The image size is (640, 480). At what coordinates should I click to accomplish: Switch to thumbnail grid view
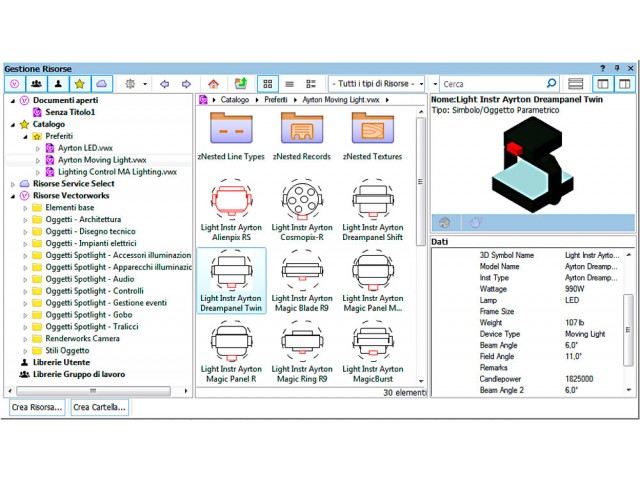click(x=268, y=84)
